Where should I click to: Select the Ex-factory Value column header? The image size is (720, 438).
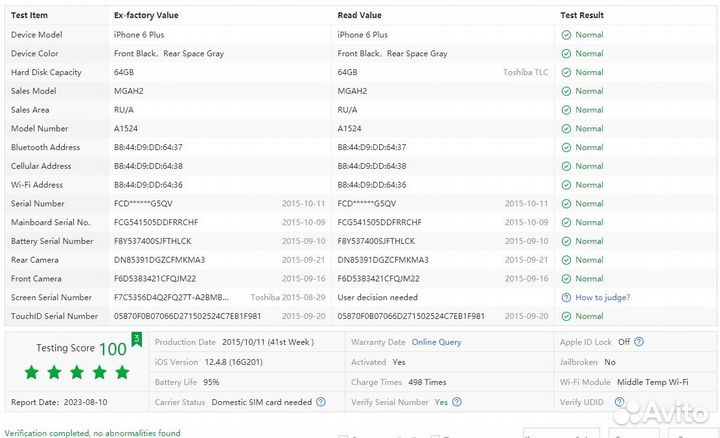click(x=146, y=15)
